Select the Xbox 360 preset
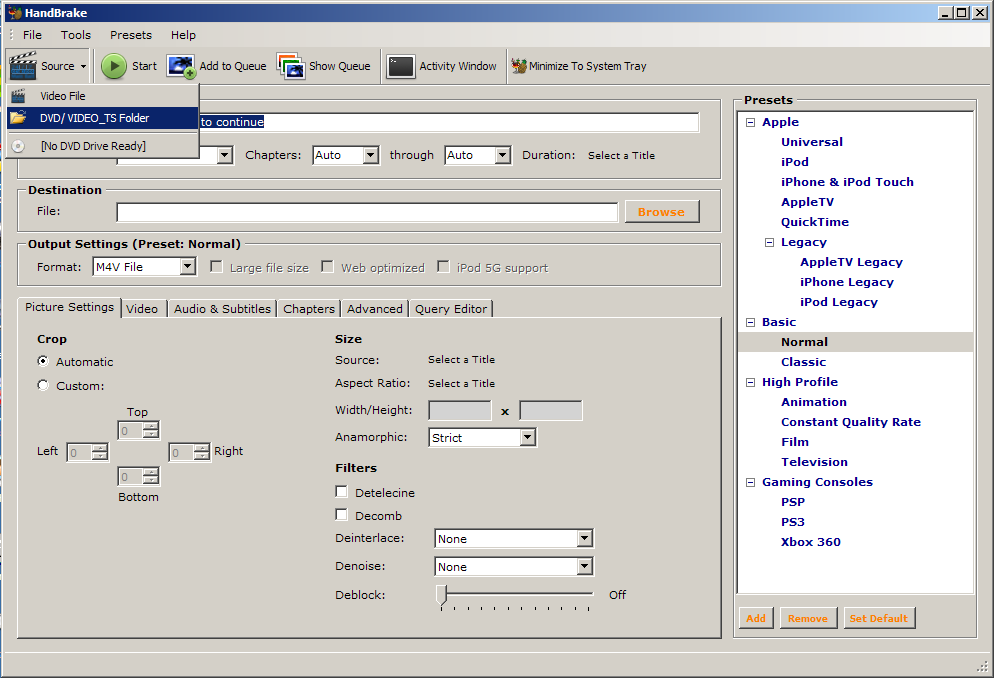Viewport: 994px width, 678px height. [811, 542]
